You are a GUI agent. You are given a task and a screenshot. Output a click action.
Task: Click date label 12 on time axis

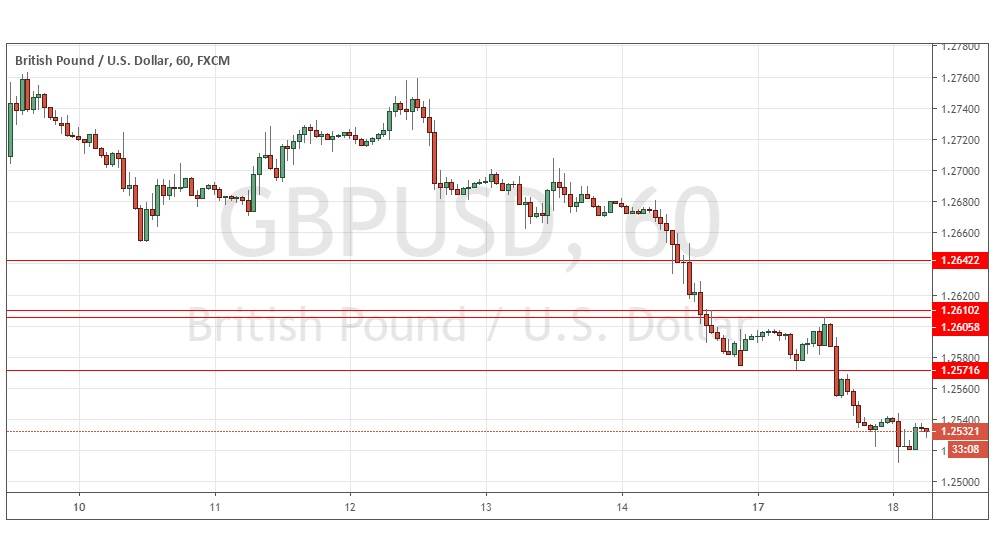pyautogui.click(x=350, y=505)
